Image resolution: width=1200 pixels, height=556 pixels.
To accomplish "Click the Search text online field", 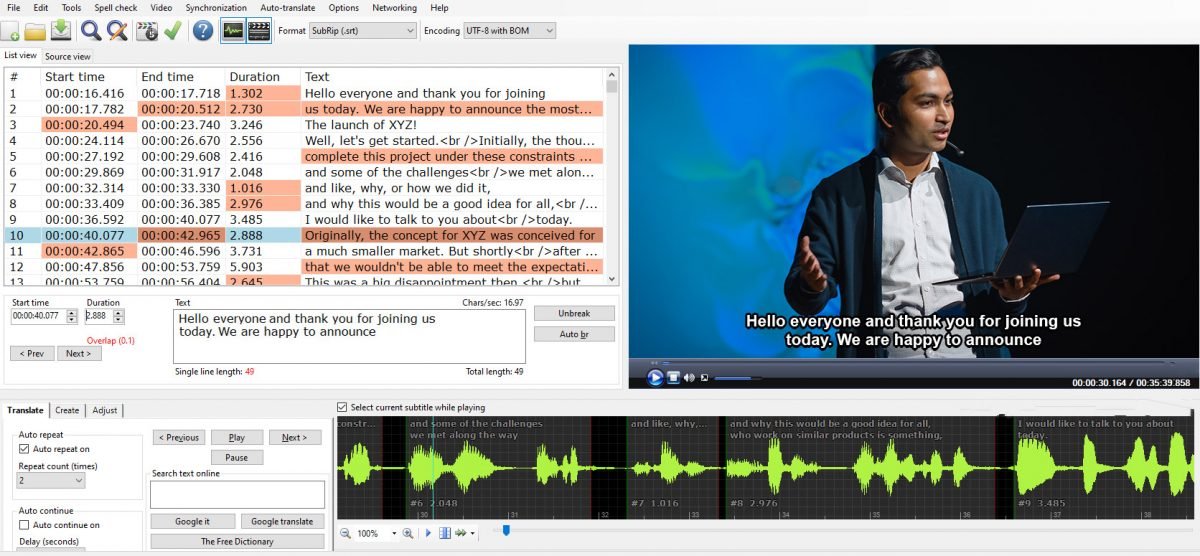I will click(237, 495).
